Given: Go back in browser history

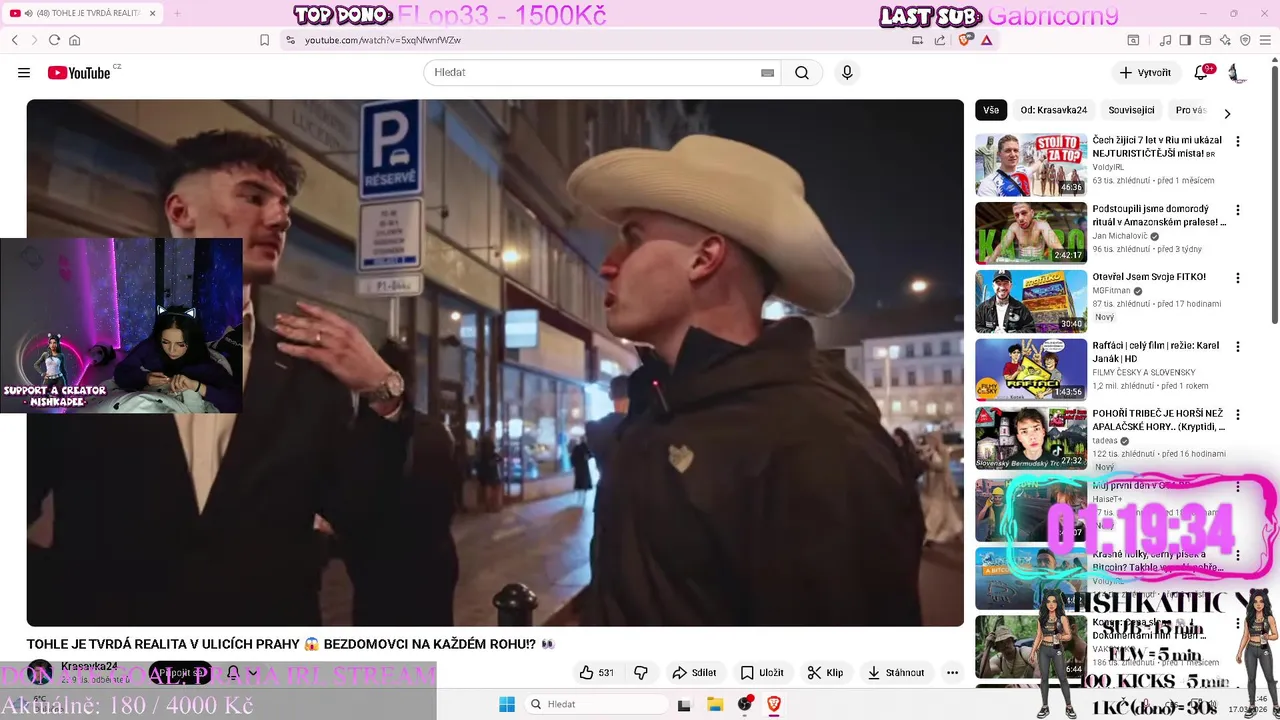Looking at the screenshot, I should pos(15,40).
